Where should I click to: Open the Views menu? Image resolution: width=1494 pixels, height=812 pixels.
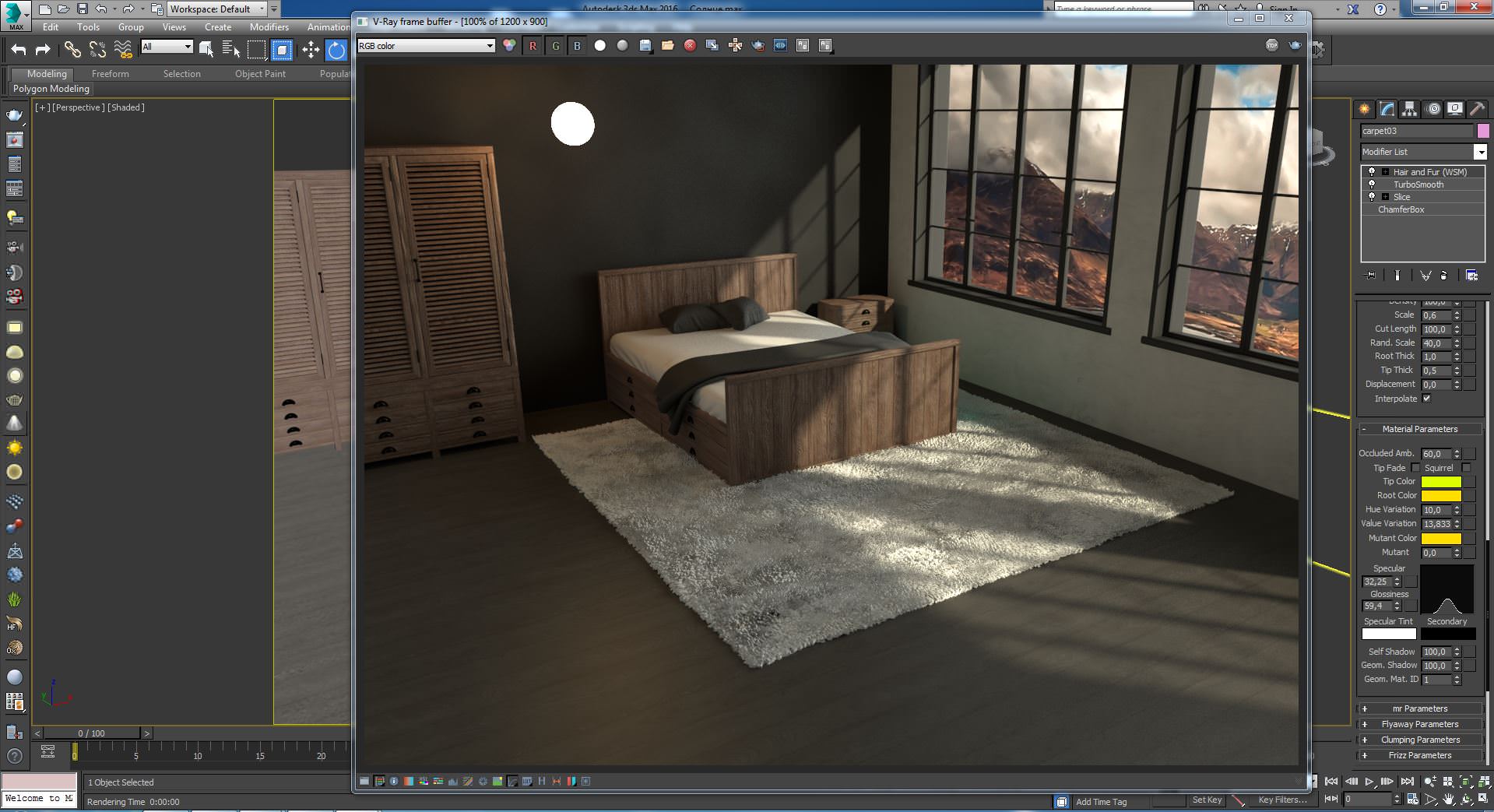174,27
